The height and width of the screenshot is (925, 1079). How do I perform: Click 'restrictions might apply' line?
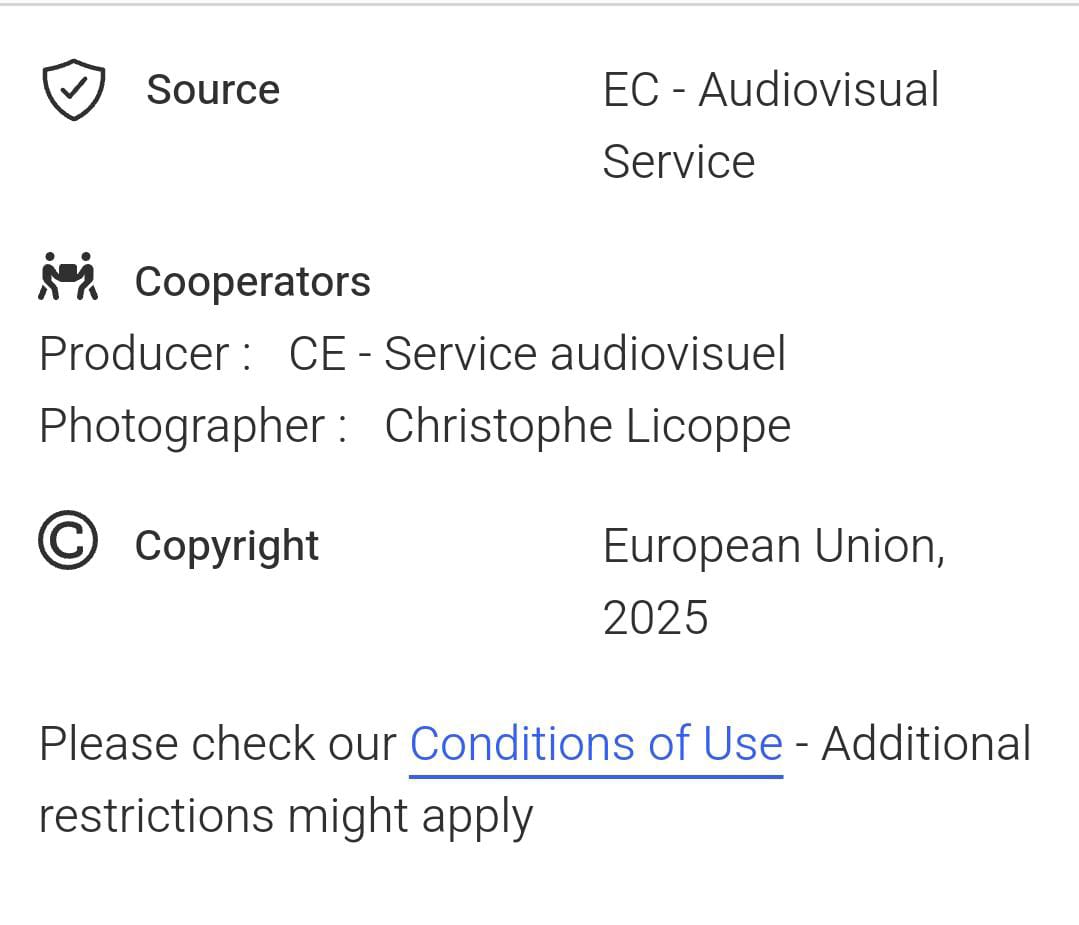pos(285,816)
